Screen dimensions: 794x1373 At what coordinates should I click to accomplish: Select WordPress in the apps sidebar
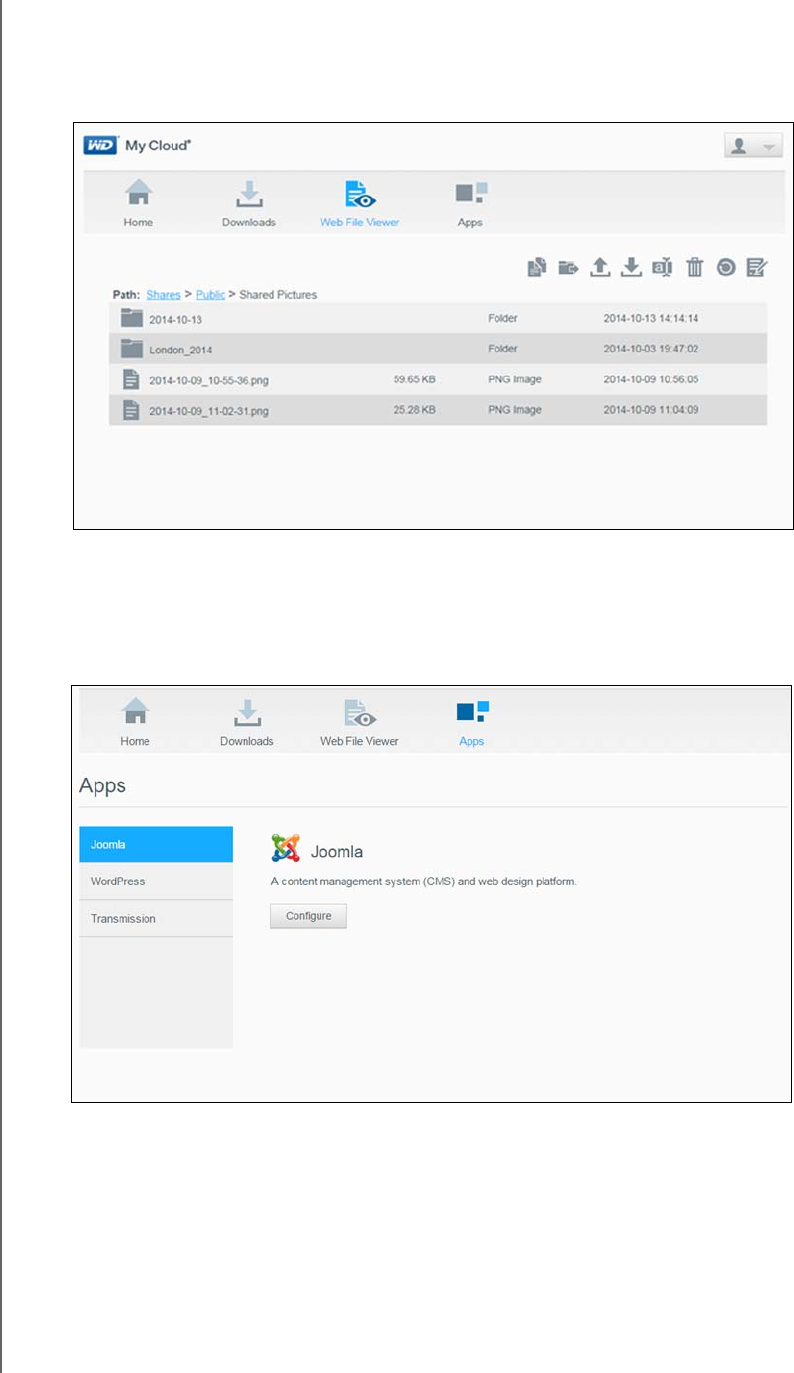tap(156, 881)
